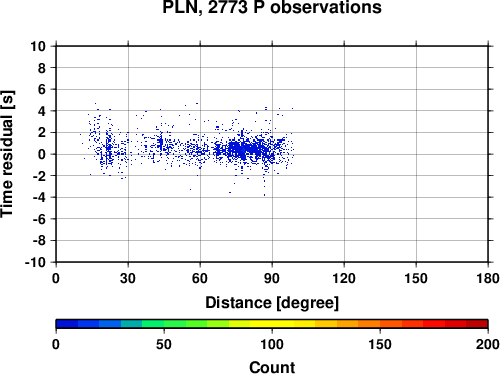Viewport: 500px width, 374px height.
Task: Click the 'Distance [degree]' x-axis label
Action: 272,303
